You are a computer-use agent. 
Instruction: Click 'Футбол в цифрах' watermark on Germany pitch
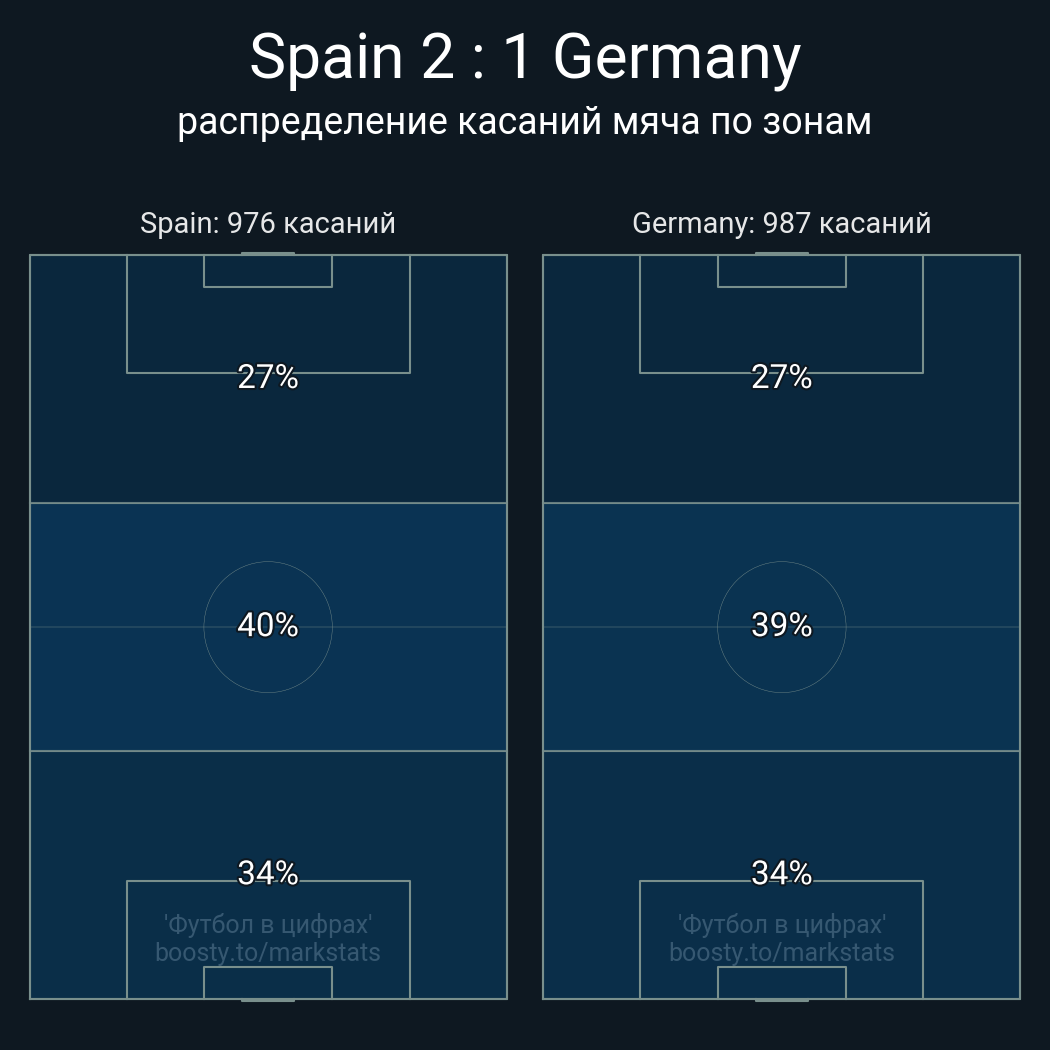coord(781,925)
